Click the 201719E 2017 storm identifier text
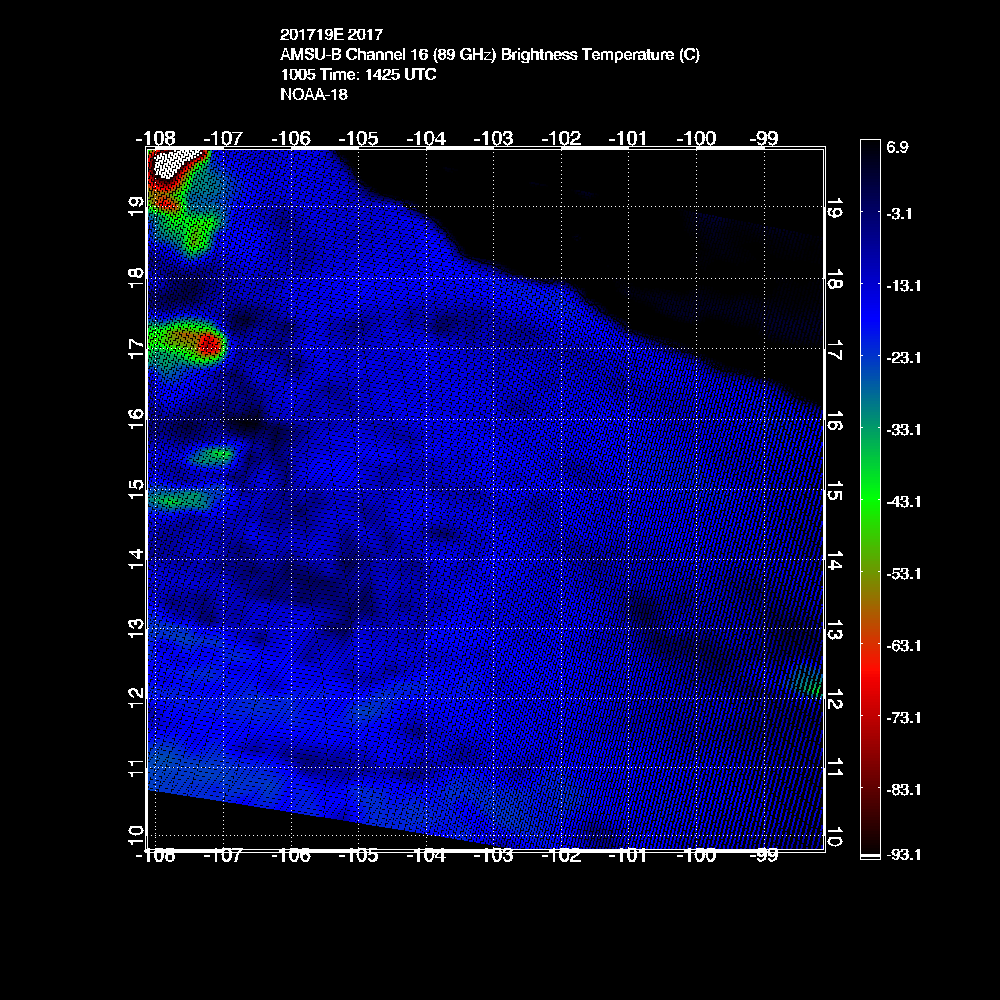The height and width of the screenshot is (1000, 1000). (331, 35)
